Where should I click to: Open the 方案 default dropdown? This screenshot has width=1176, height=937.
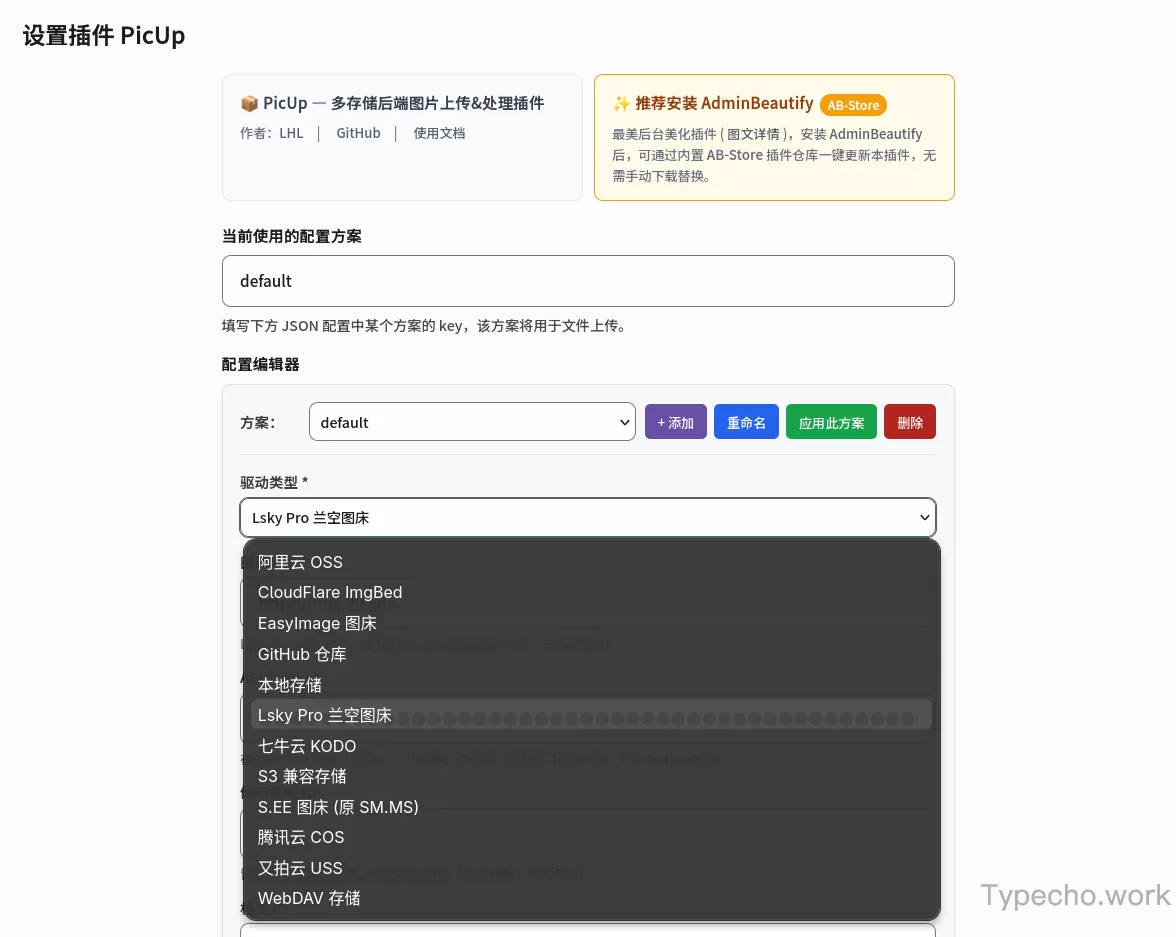(x=472, y=422)
